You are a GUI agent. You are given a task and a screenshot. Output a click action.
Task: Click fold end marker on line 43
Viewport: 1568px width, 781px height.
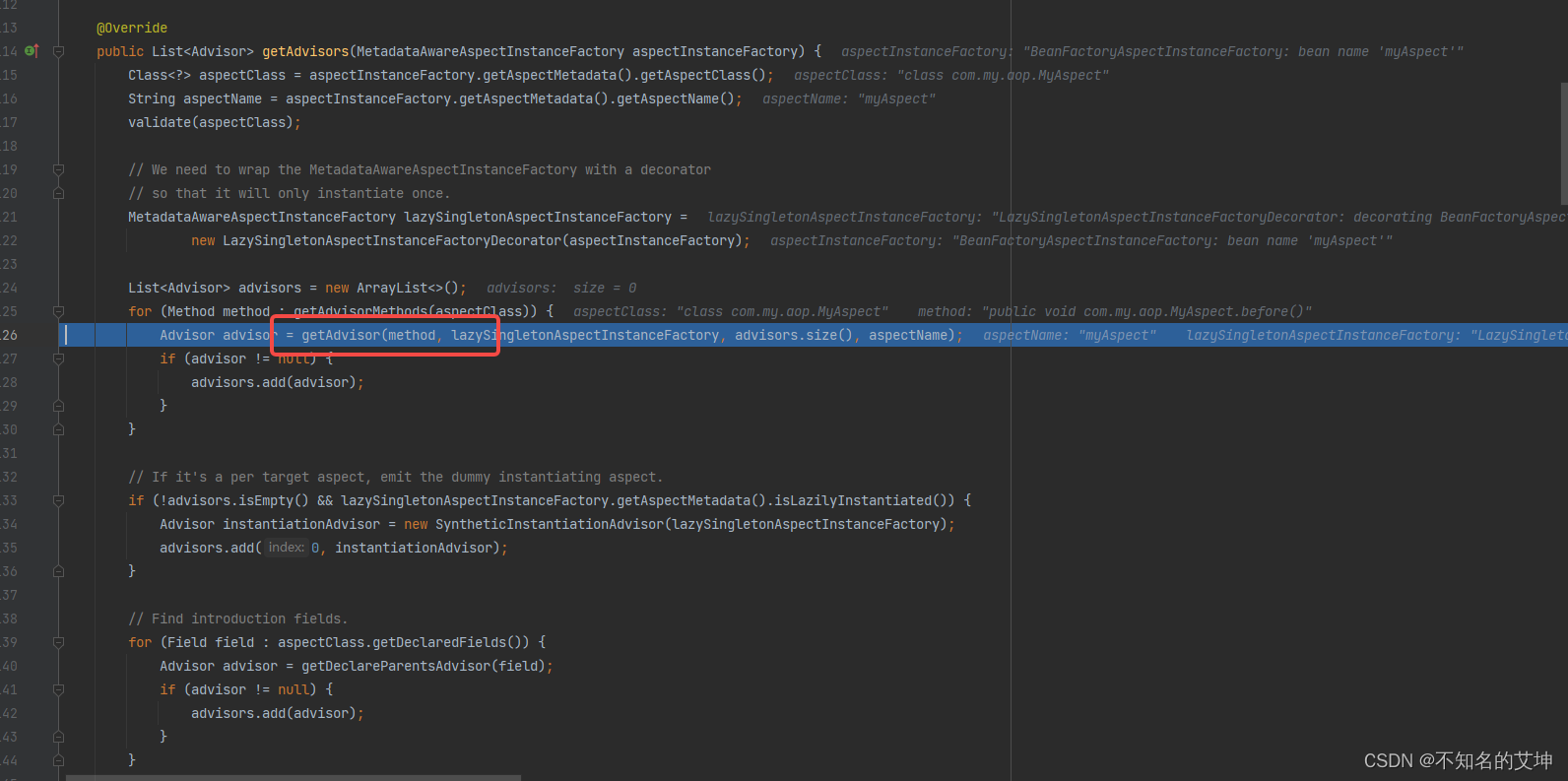58,737
